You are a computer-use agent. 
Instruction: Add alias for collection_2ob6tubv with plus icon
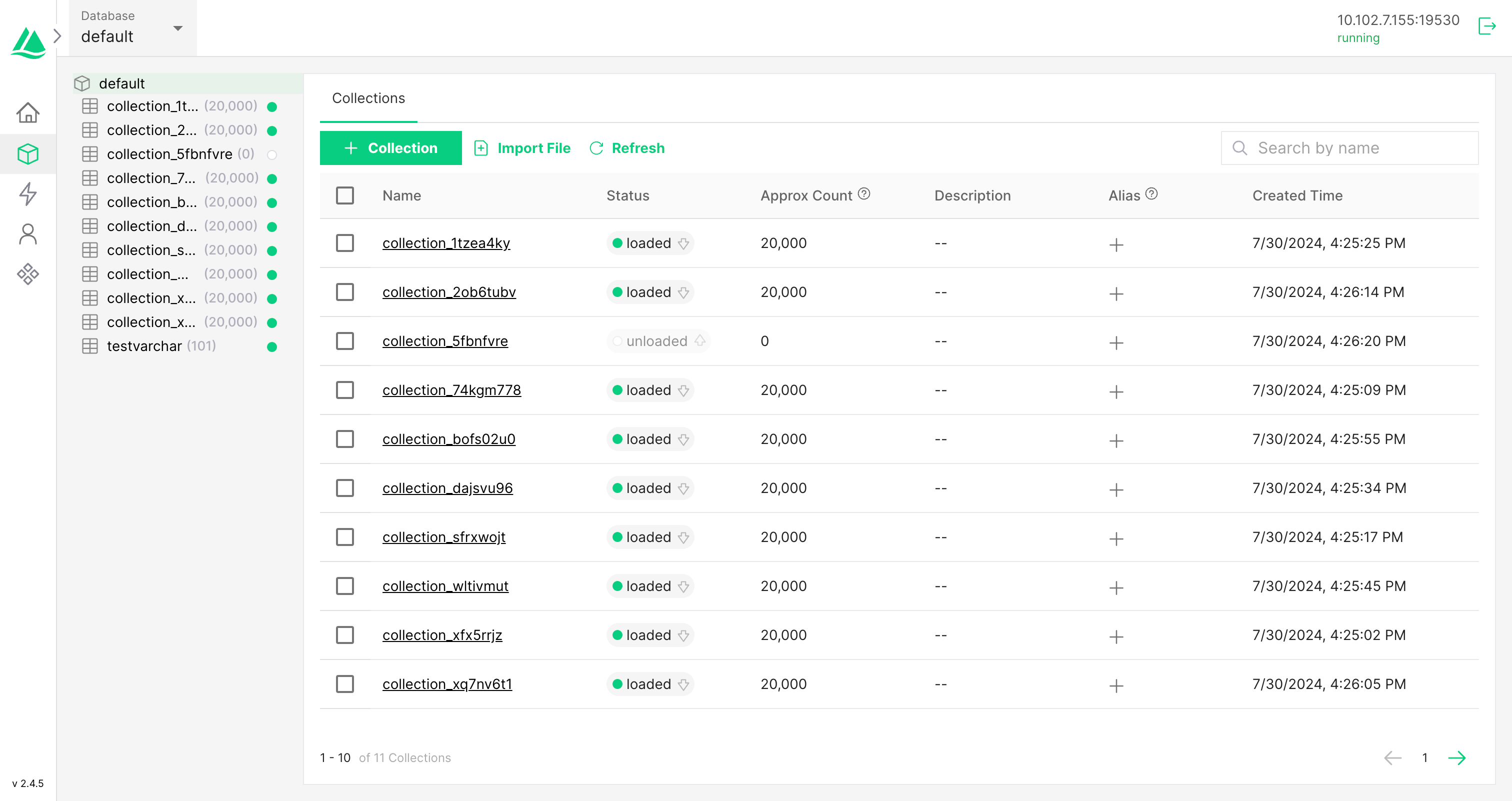click(x=1116, y=293)
